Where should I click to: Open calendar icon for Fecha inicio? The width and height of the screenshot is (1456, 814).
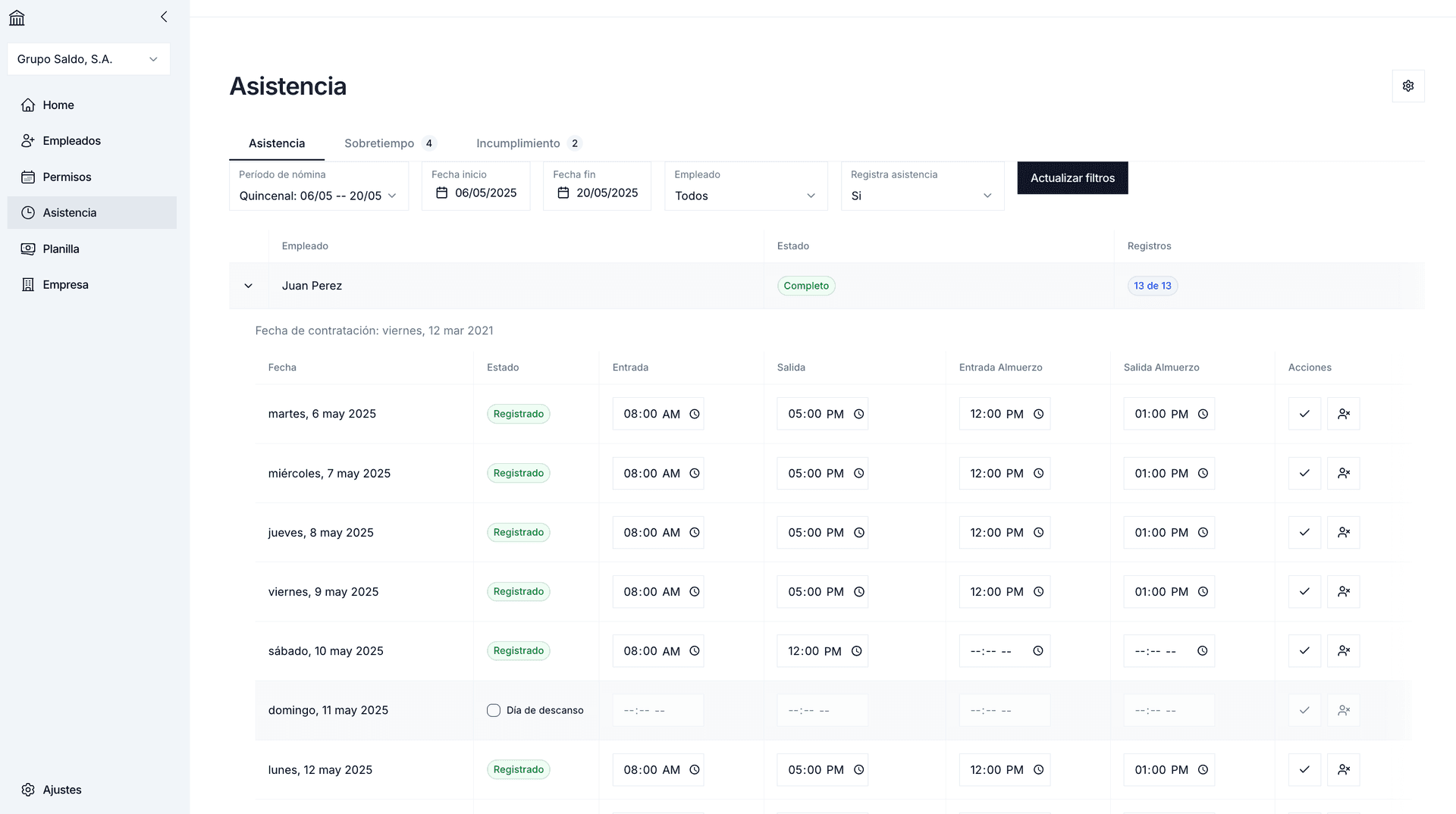441,193
